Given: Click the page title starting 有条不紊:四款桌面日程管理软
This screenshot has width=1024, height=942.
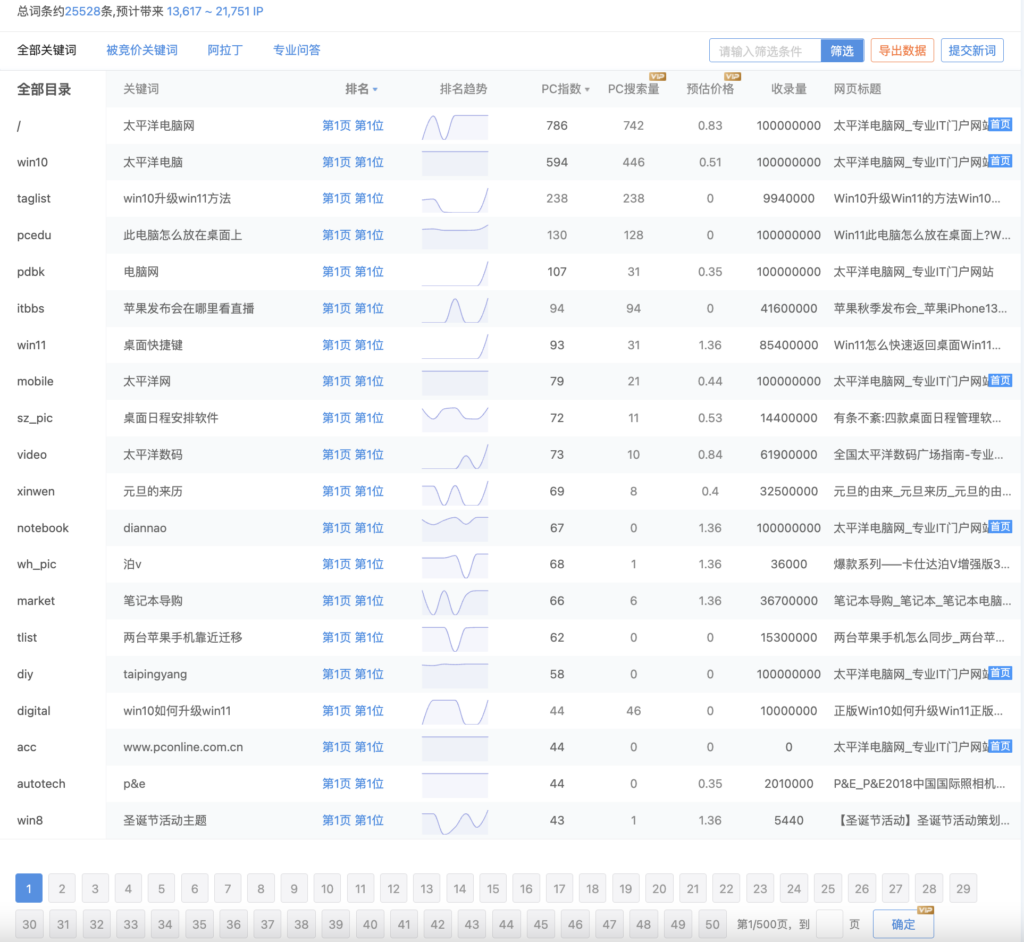Looking at the screenshot, I should pos(918,418).
